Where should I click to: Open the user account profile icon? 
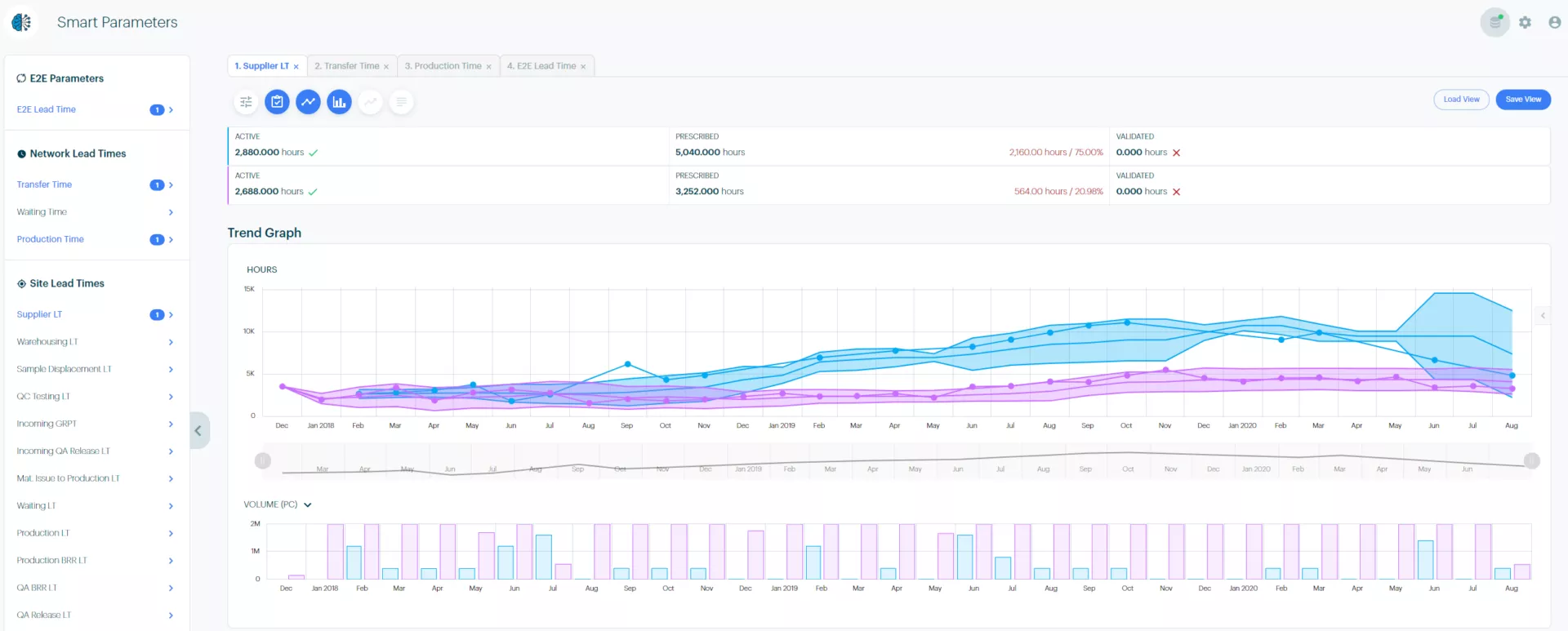click(1555, 22)
